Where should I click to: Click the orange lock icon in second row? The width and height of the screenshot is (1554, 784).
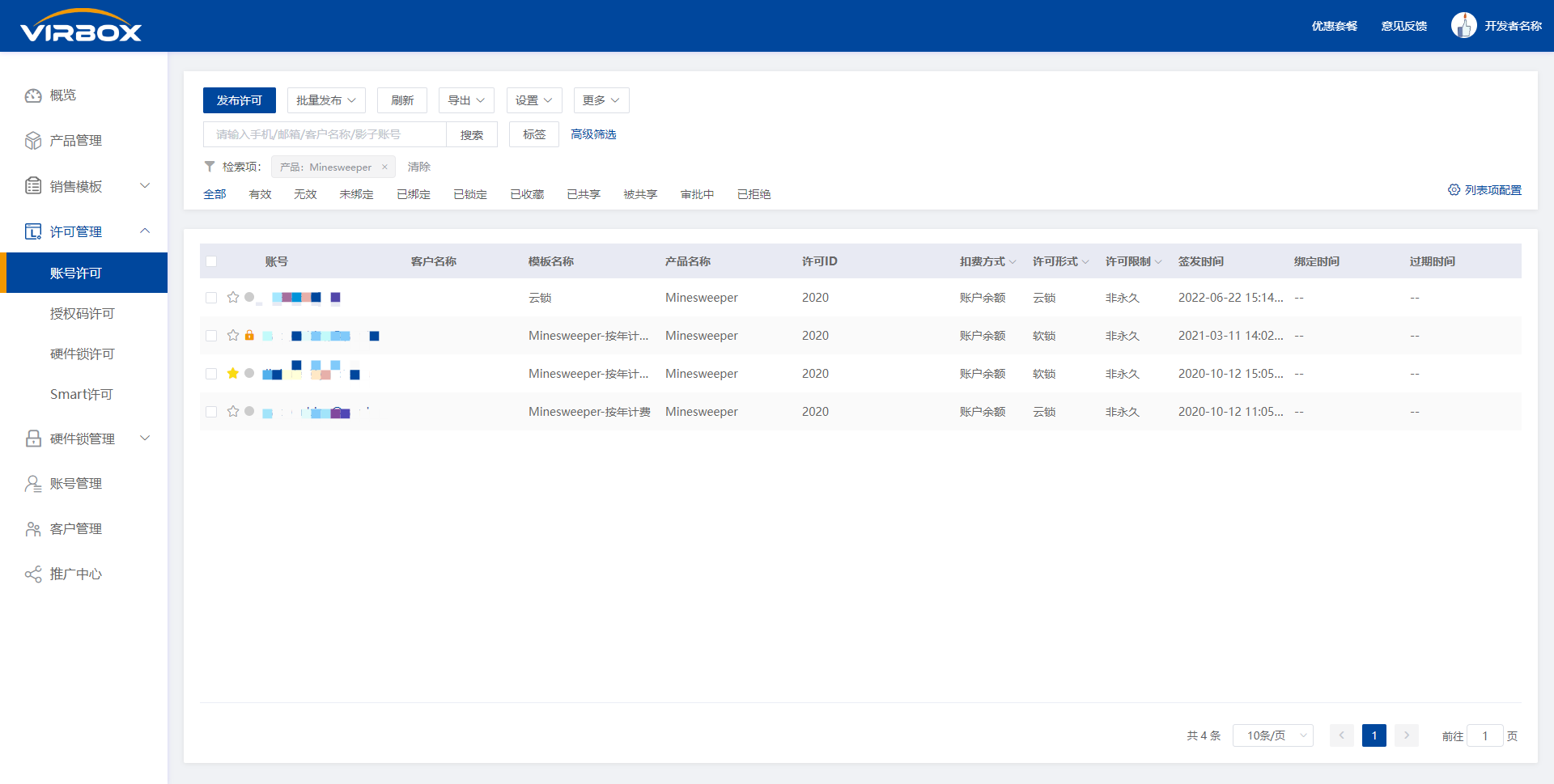[249, 335]
